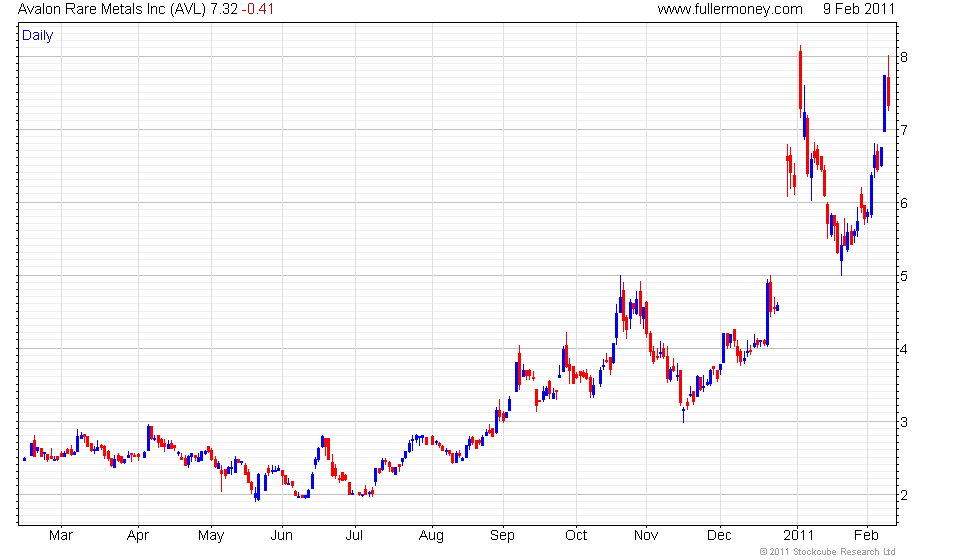The image size is (980, 560).
Task: Click the 'www.fullermoney.com' text
Action: pos(730,9)
